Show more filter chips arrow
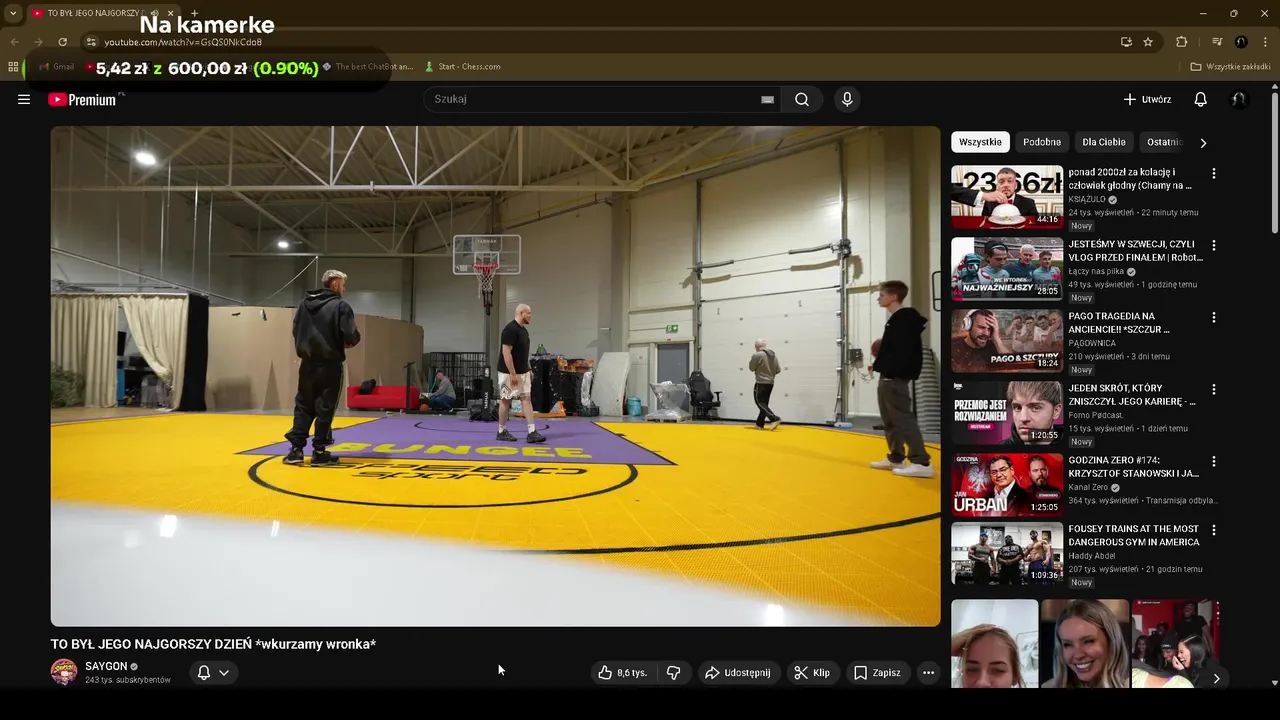 click(1203, 143)
